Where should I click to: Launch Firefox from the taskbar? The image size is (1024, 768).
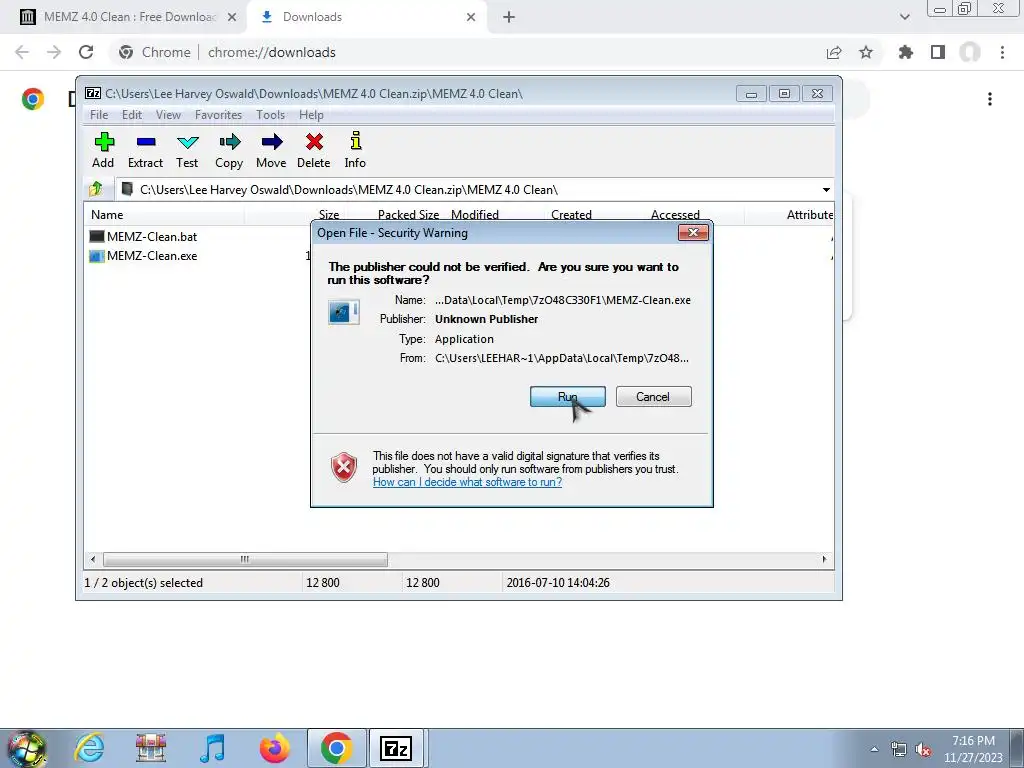pyautogui.click(x=274, y=748)
